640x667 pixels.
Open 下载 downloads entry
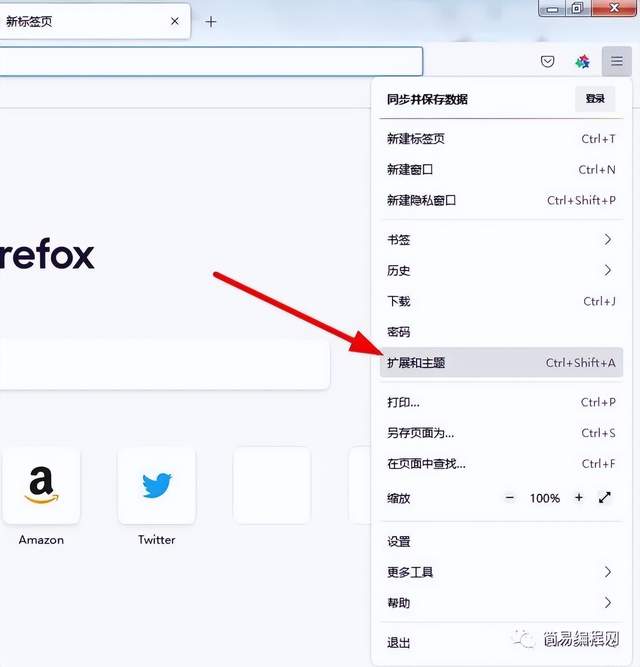click(x=501, y=301)
